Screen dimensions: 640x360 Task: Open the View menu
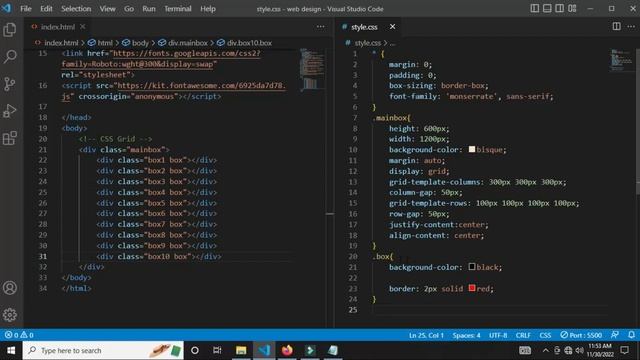pyautogui.click(x=107, y=9)
